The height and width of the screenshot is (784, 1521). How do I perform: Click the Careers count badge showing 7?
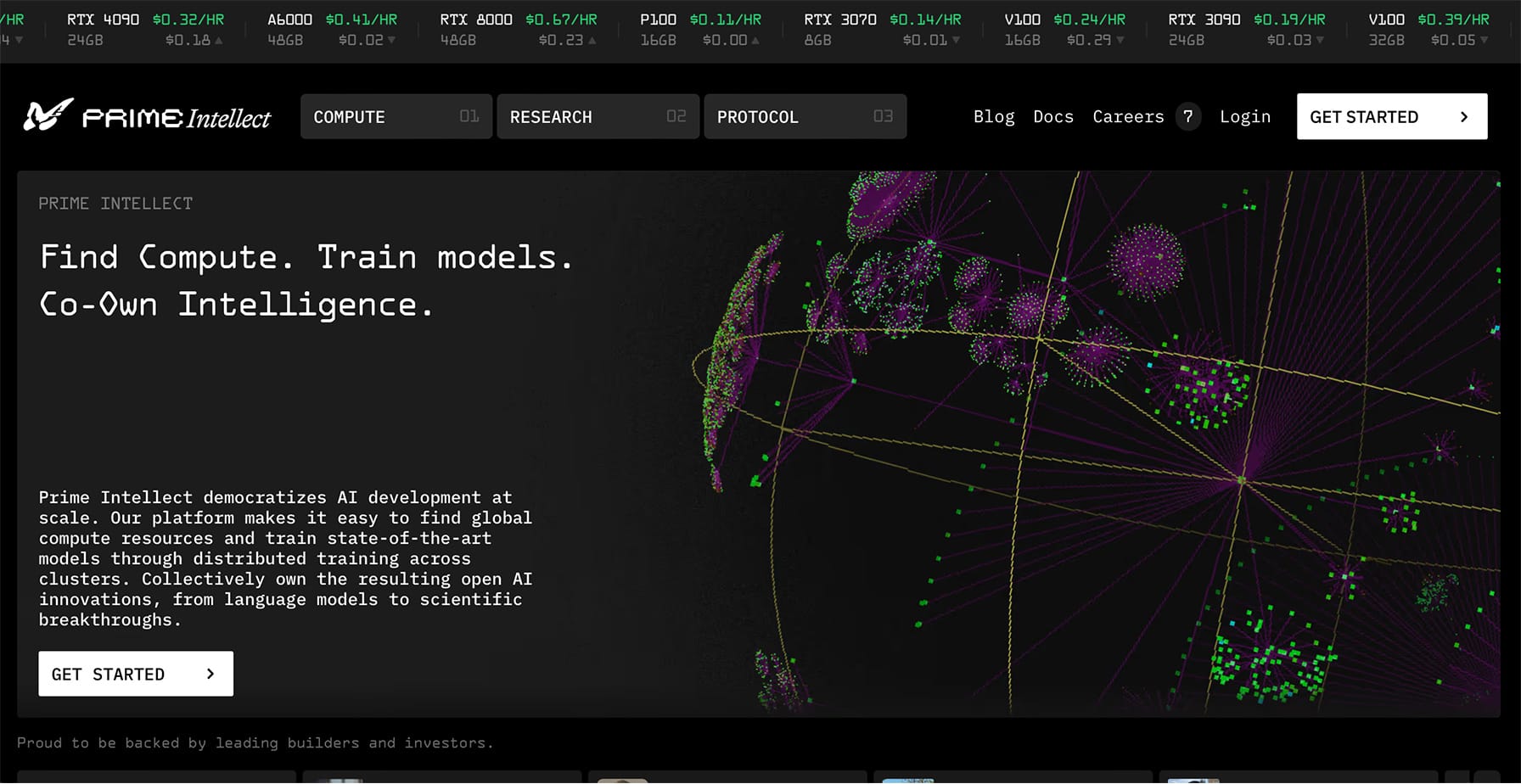(x=1188, y=116)
